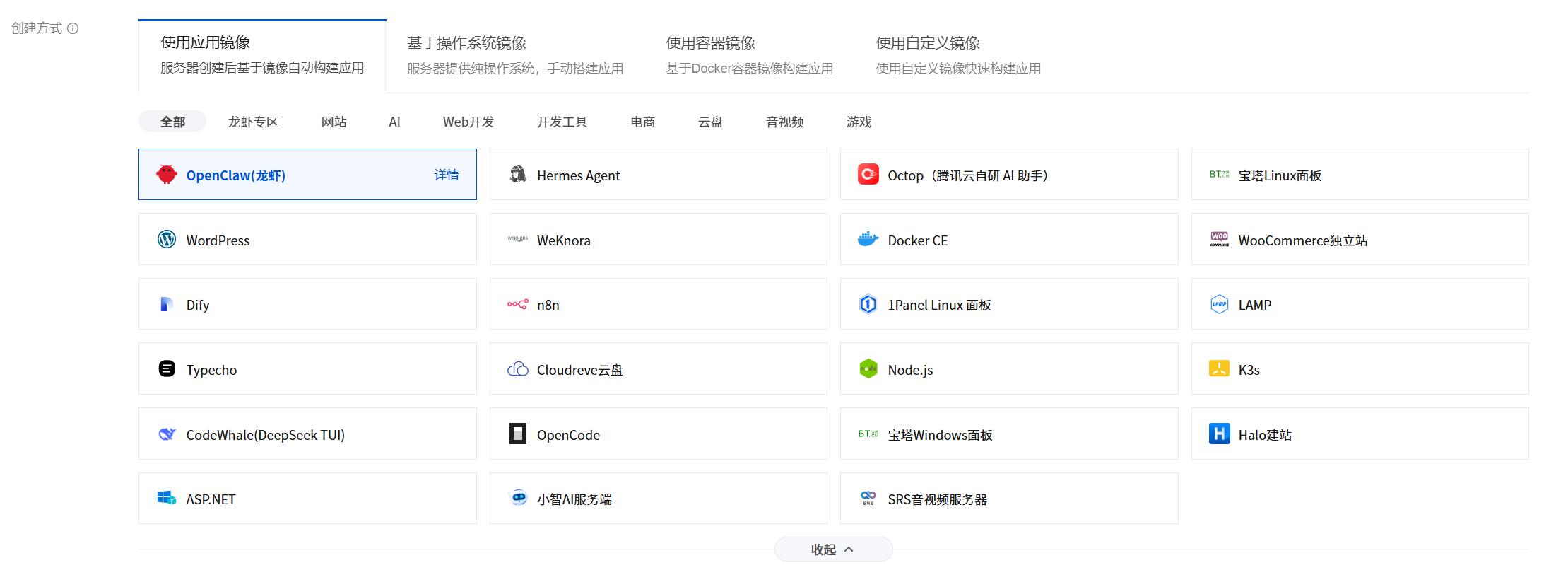The height and width of the screenshot is (570, 1568).
Task: Filter by 开发工具 category
Action: (x=562, y=122)
